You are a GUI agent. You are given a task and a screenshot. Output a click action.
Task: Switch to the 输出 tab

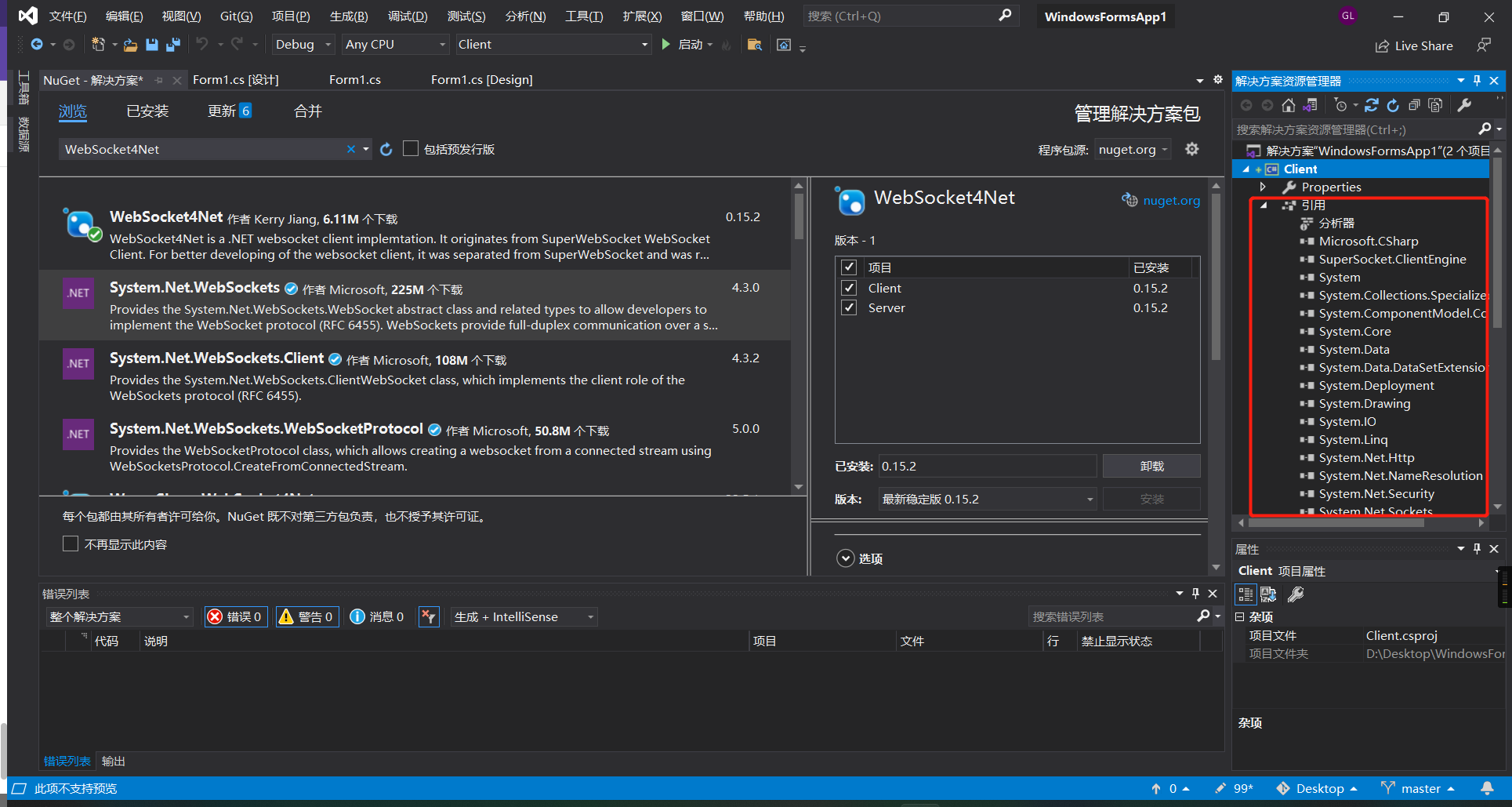click(114, 761)
